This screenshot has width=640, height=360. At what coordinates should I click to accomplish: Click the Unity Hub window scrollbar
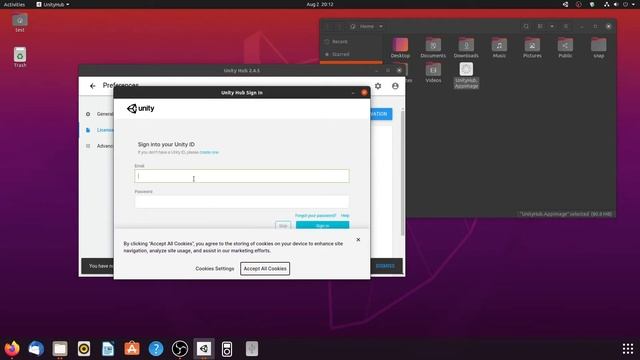tap(402, 173)
